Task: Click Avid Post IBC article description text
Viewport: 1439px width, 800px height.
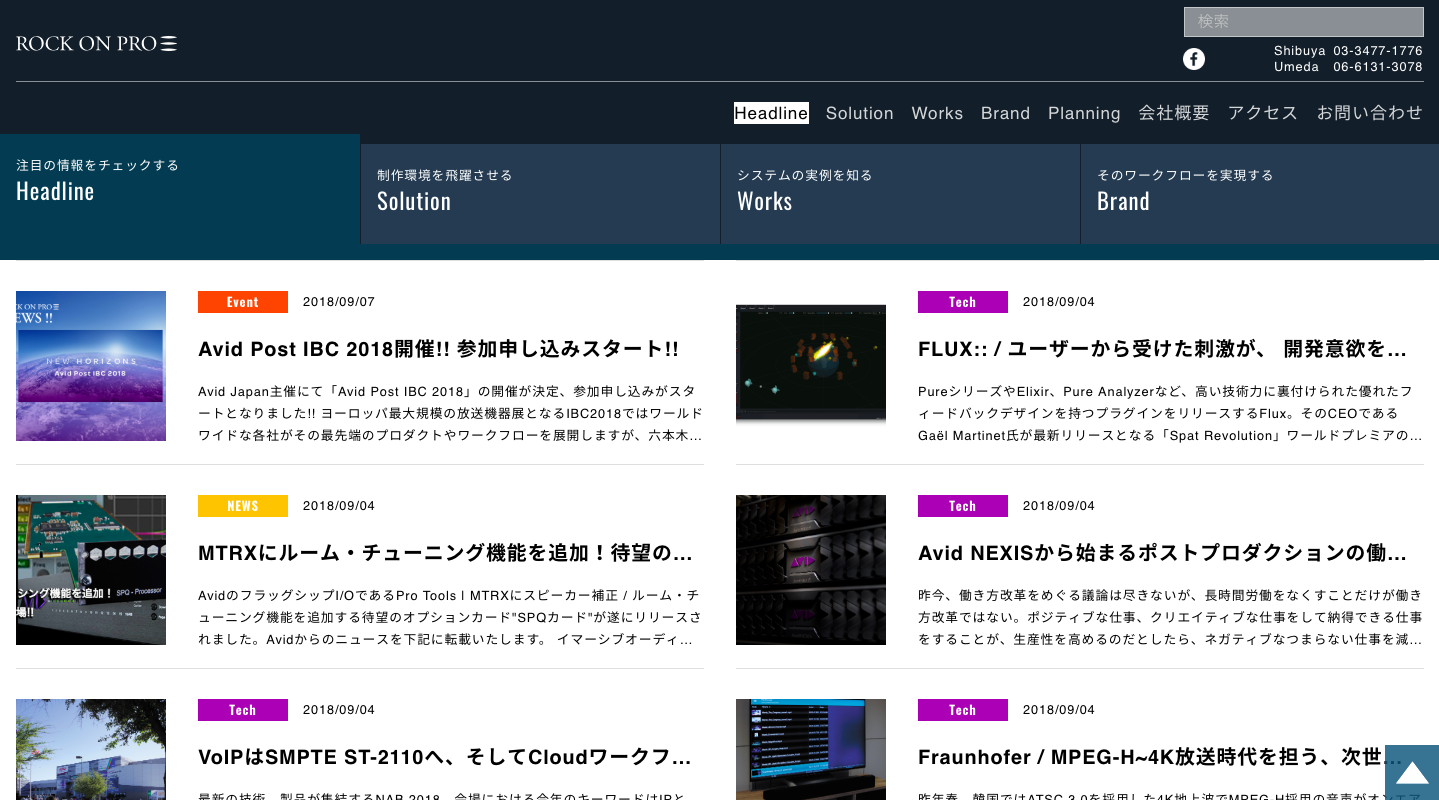Action: point(450,413)
